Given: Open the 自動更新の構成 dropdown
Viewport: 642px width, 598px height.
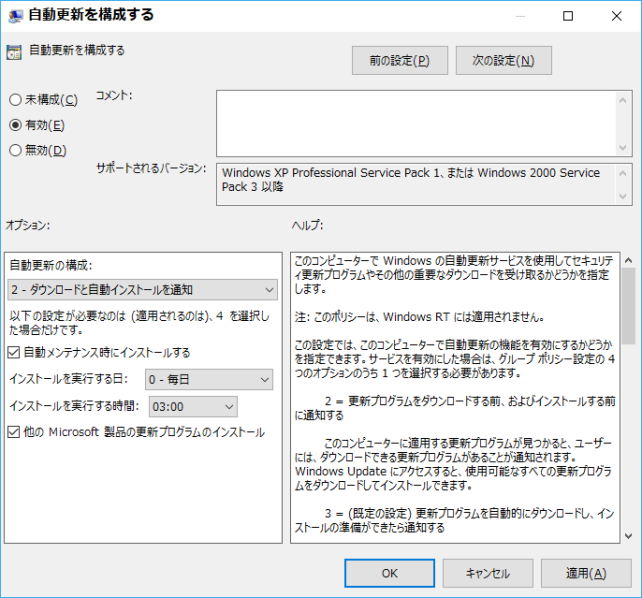Looking at the screenshot, I should coord(142,290).
